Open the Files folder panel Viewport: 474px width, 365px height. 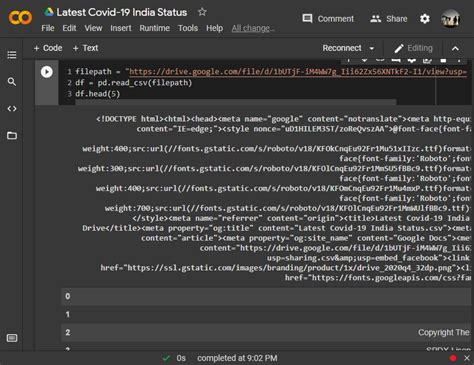point(12,136)
